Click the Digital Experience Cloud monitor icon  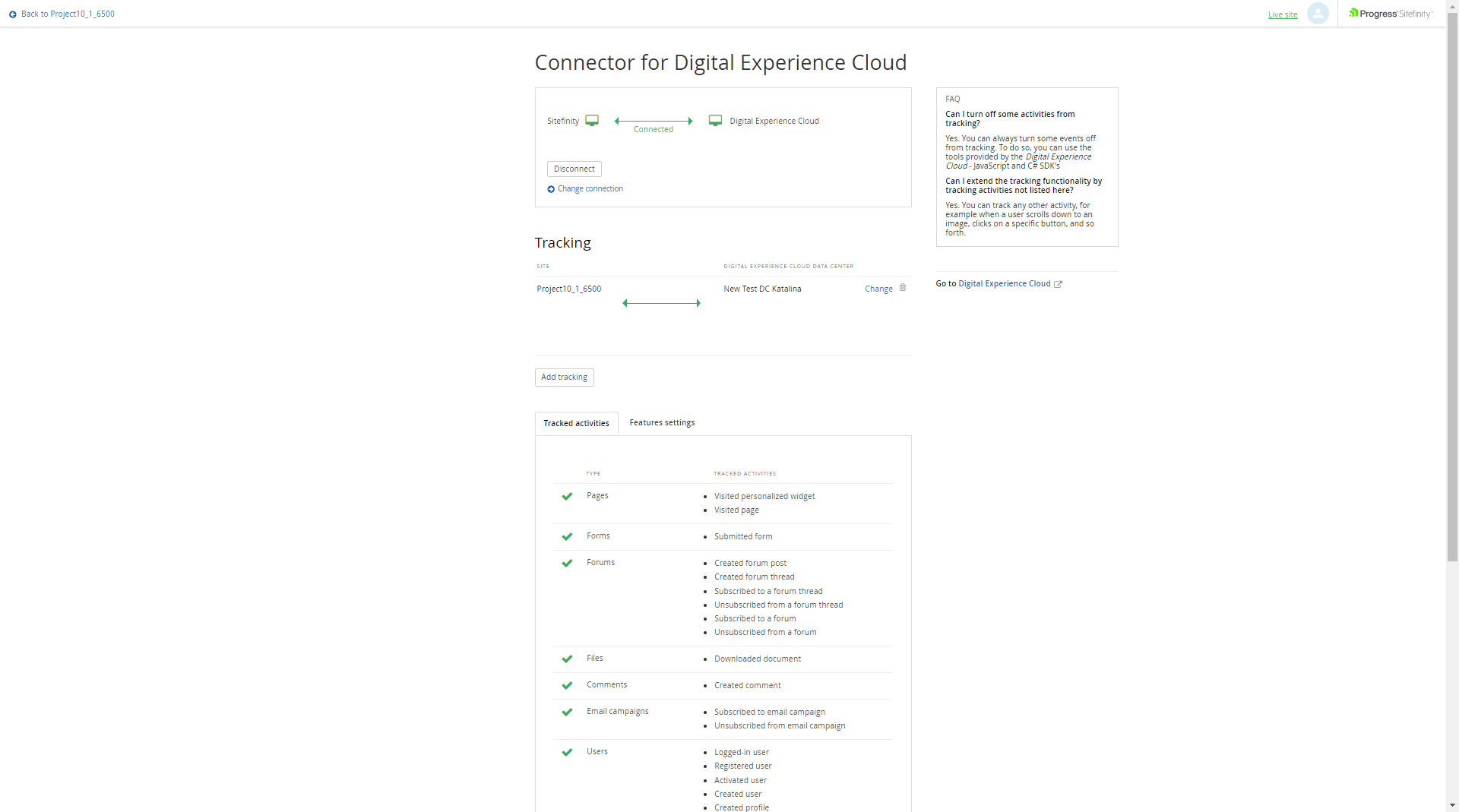pyautogui.click(x=715, y=121)
